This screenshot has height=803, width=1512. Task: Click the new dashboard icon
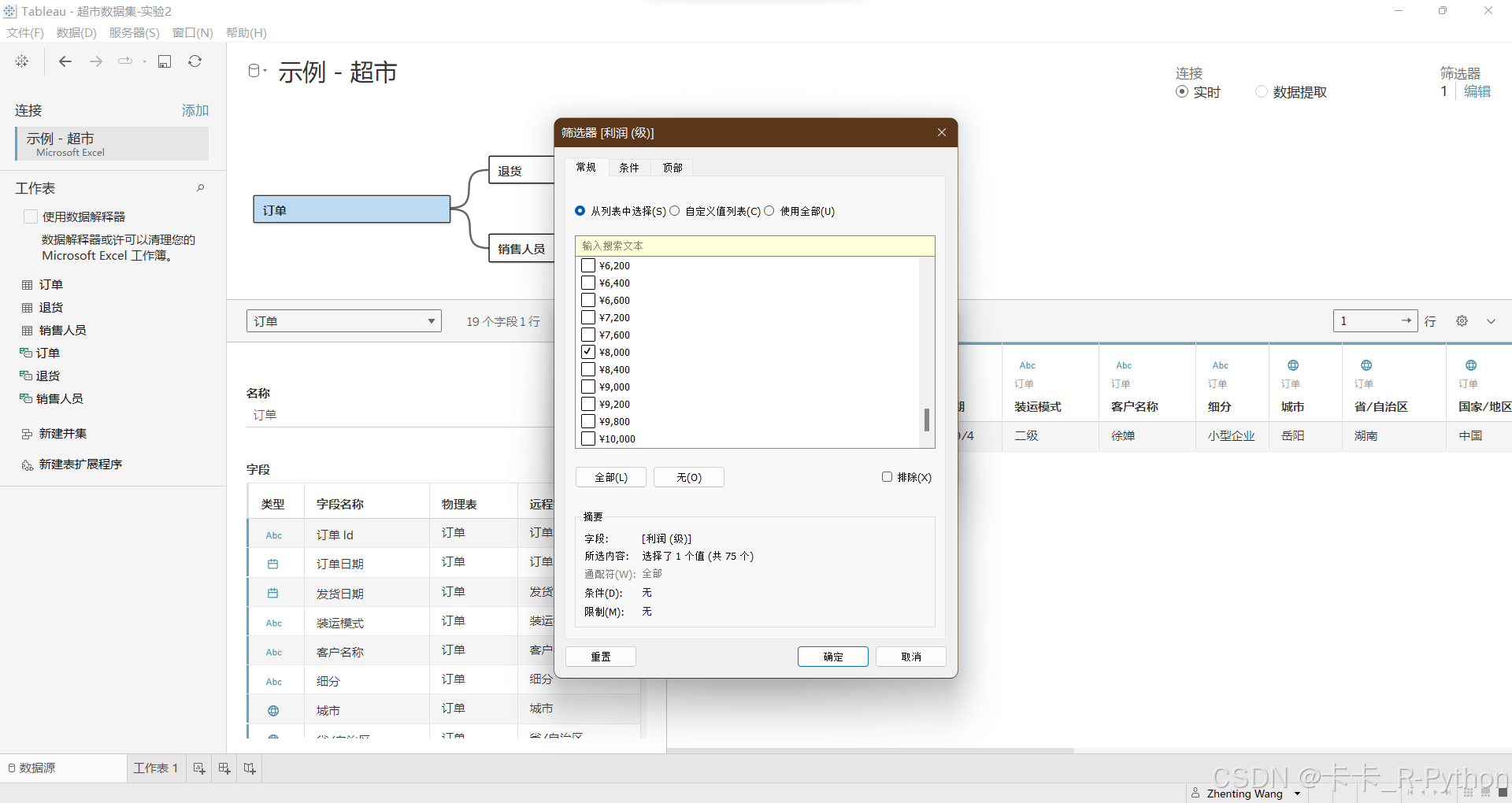(224, 768)
